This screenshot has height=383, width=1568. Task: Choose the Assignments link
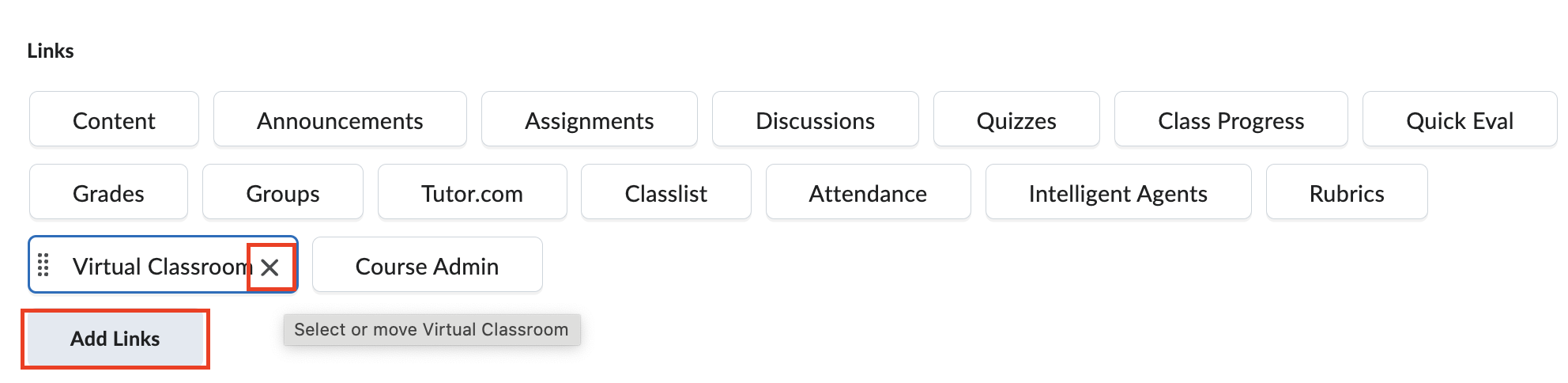click(x=589, y=120)
